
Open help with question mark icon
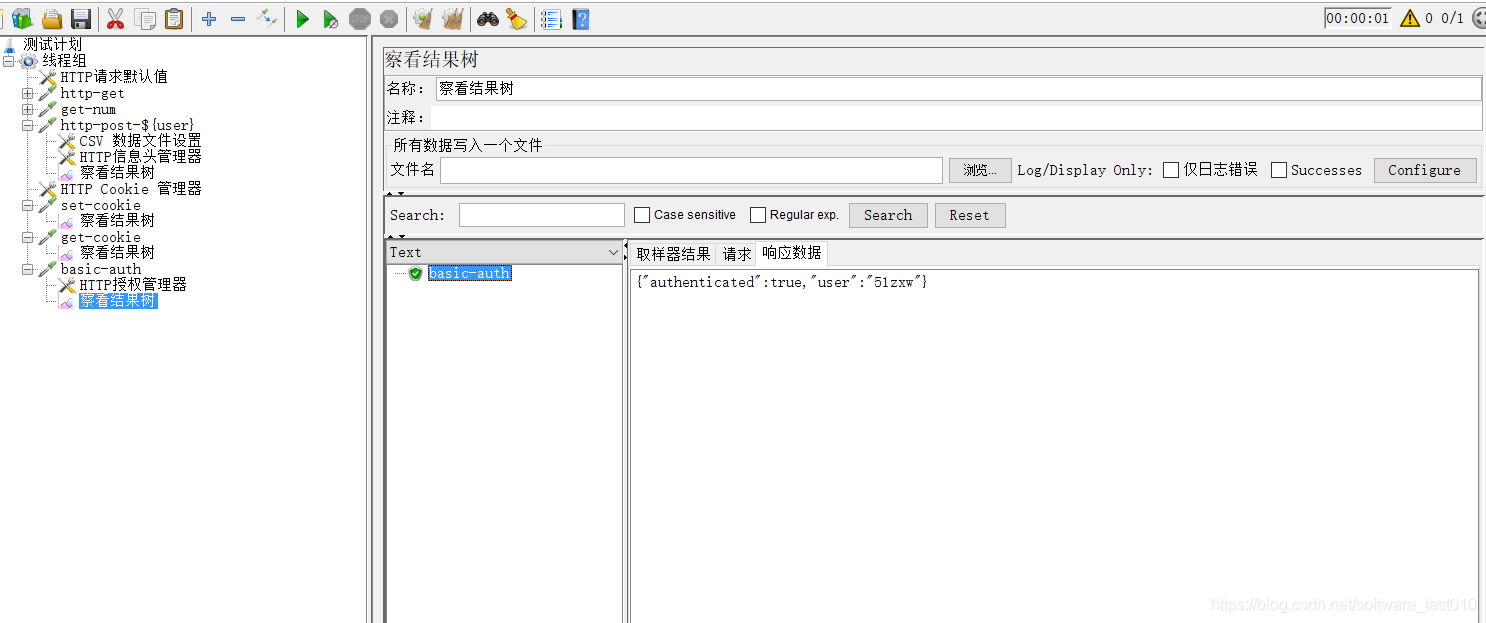tap(580, 18)
